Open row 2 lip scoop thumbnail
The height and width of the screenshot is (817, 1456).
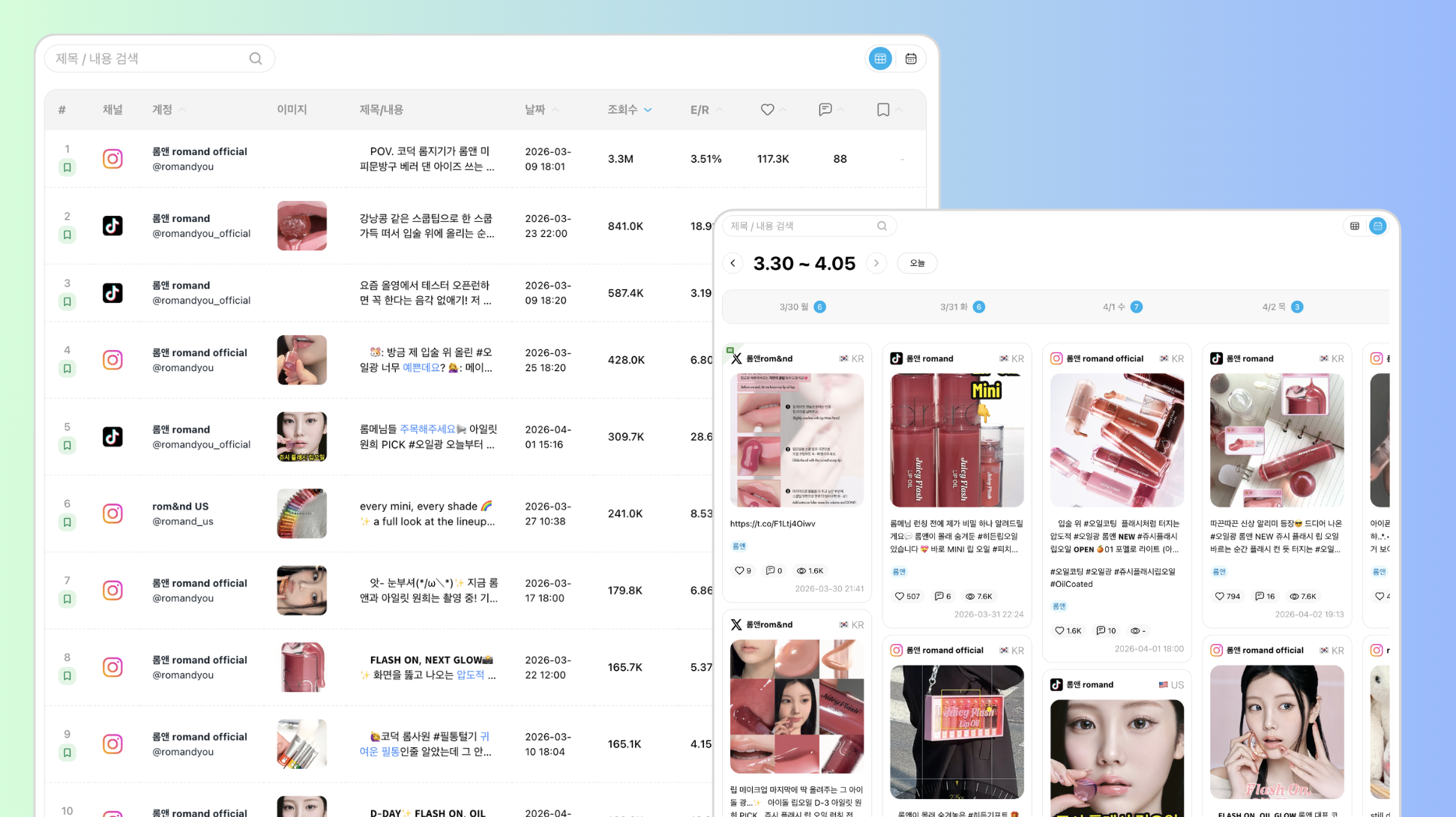pos(301,226)
